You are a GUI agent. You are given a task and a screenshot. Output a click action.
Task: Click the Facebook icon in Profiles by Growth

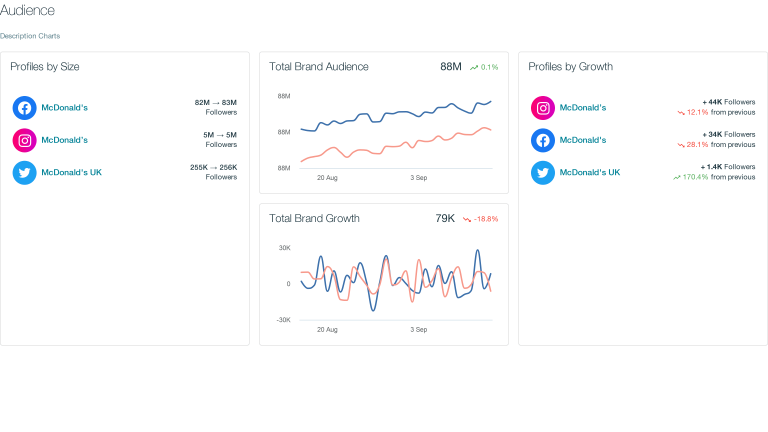(x=543, y=140)
